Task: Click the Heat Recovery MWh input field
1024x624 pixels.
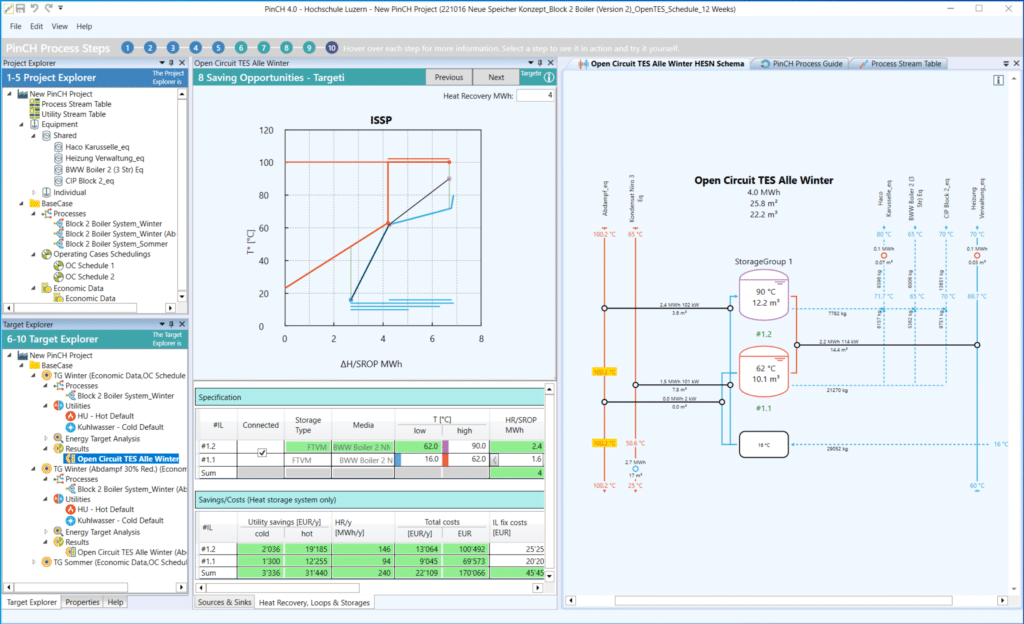Action: (534, 95)
